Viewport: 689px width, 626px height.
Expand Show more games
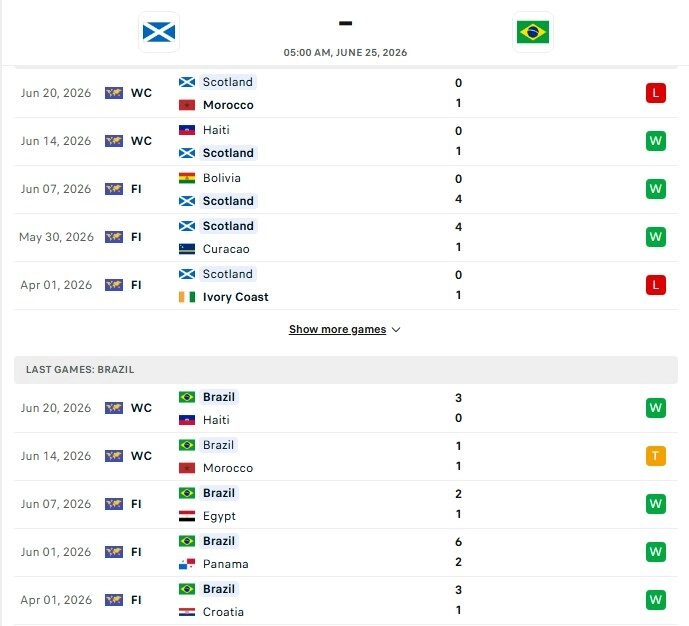click(x=337, y=329)
